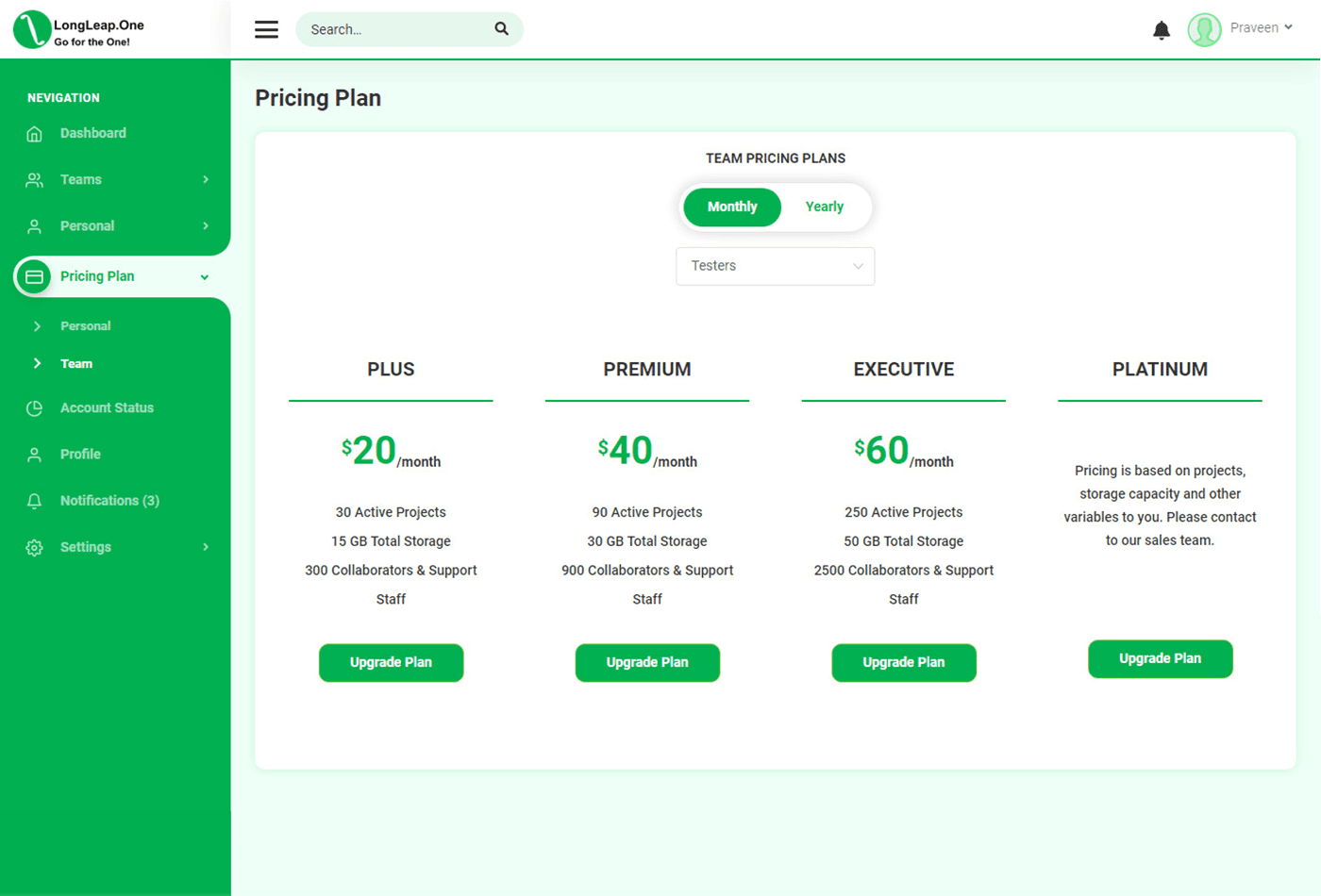The image size is (1321, 896).
Task: Upgrade to the PLUS plan
Action: pos(391,662)
